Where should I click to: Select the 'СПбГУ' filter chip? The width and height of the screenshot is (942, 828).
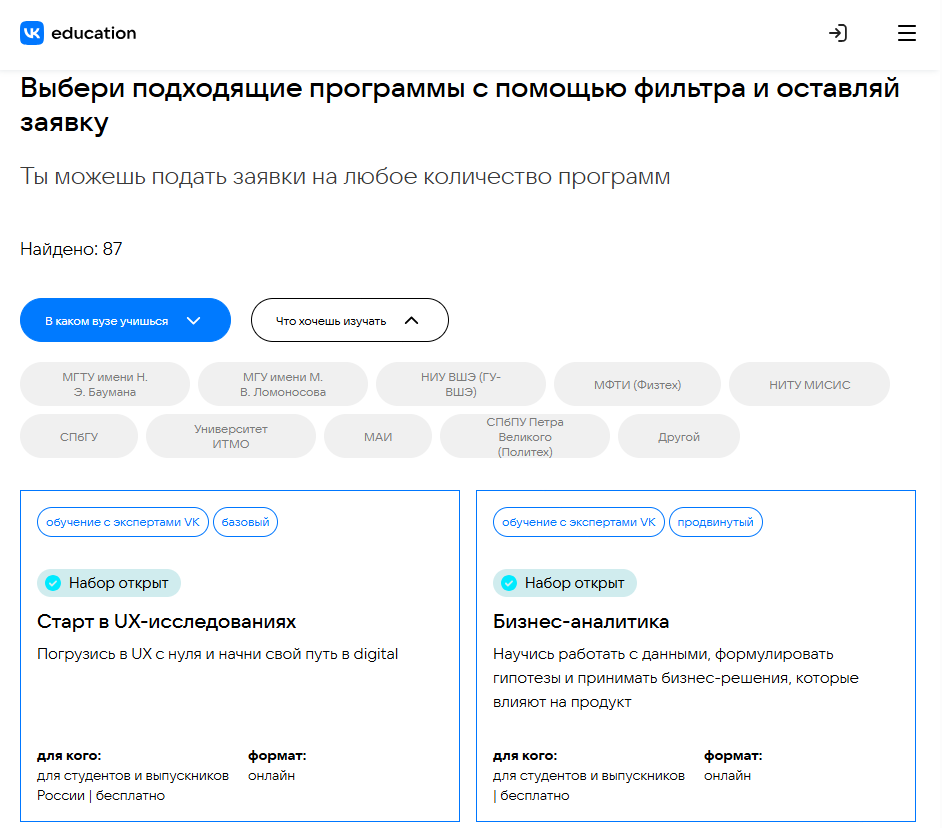pyautogui.click(x=79, y=437)
